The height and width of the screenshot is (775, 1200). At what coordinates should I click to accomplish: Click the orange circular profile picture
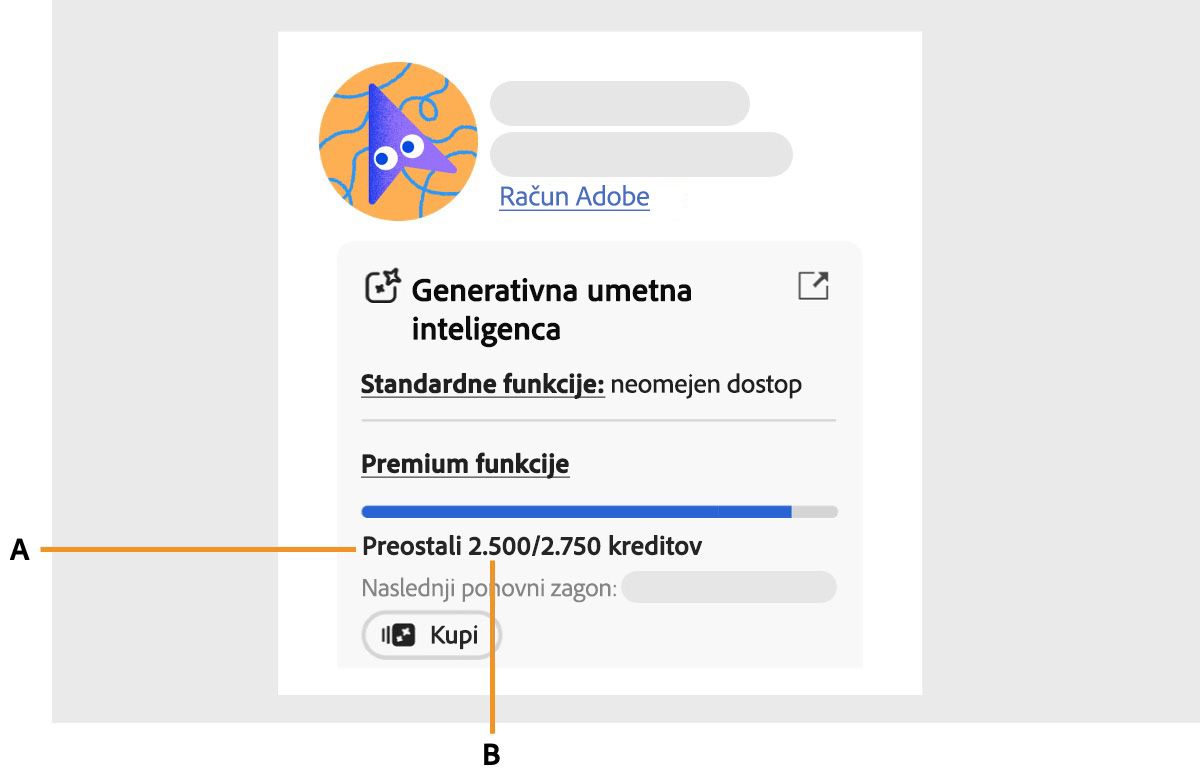[397, 140]
